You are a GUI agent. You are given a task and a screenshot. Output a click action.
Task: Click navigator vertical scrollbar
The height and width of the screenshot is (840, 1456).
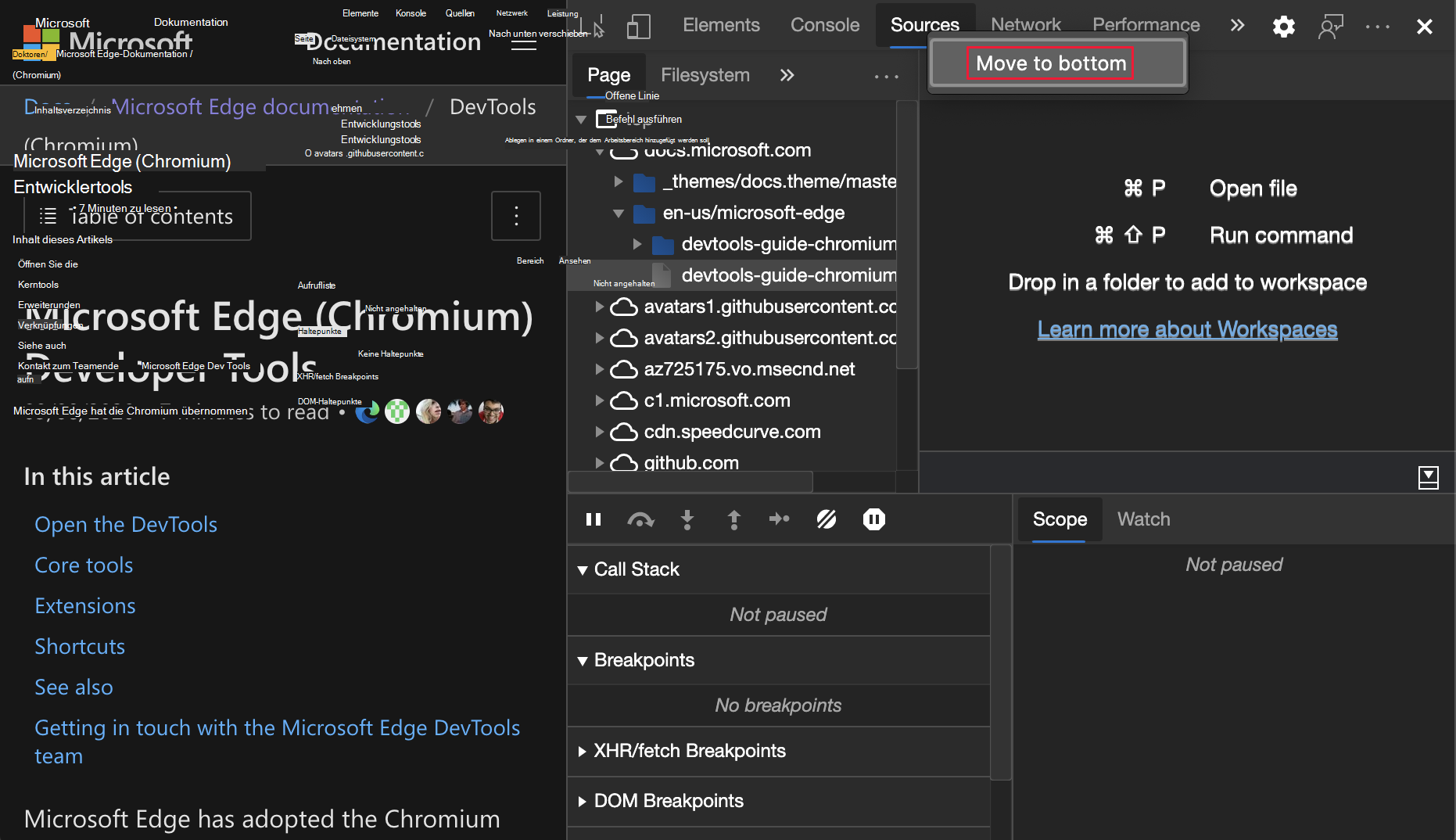click(x=906, y=235)
